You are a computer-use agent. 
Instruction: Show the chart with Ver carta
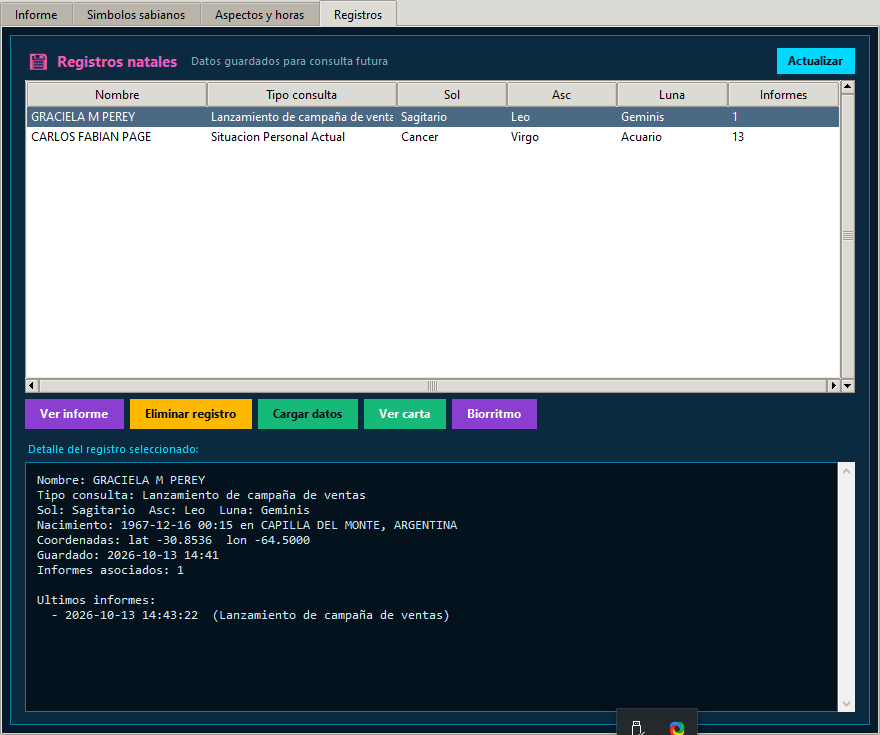[405, 414]
